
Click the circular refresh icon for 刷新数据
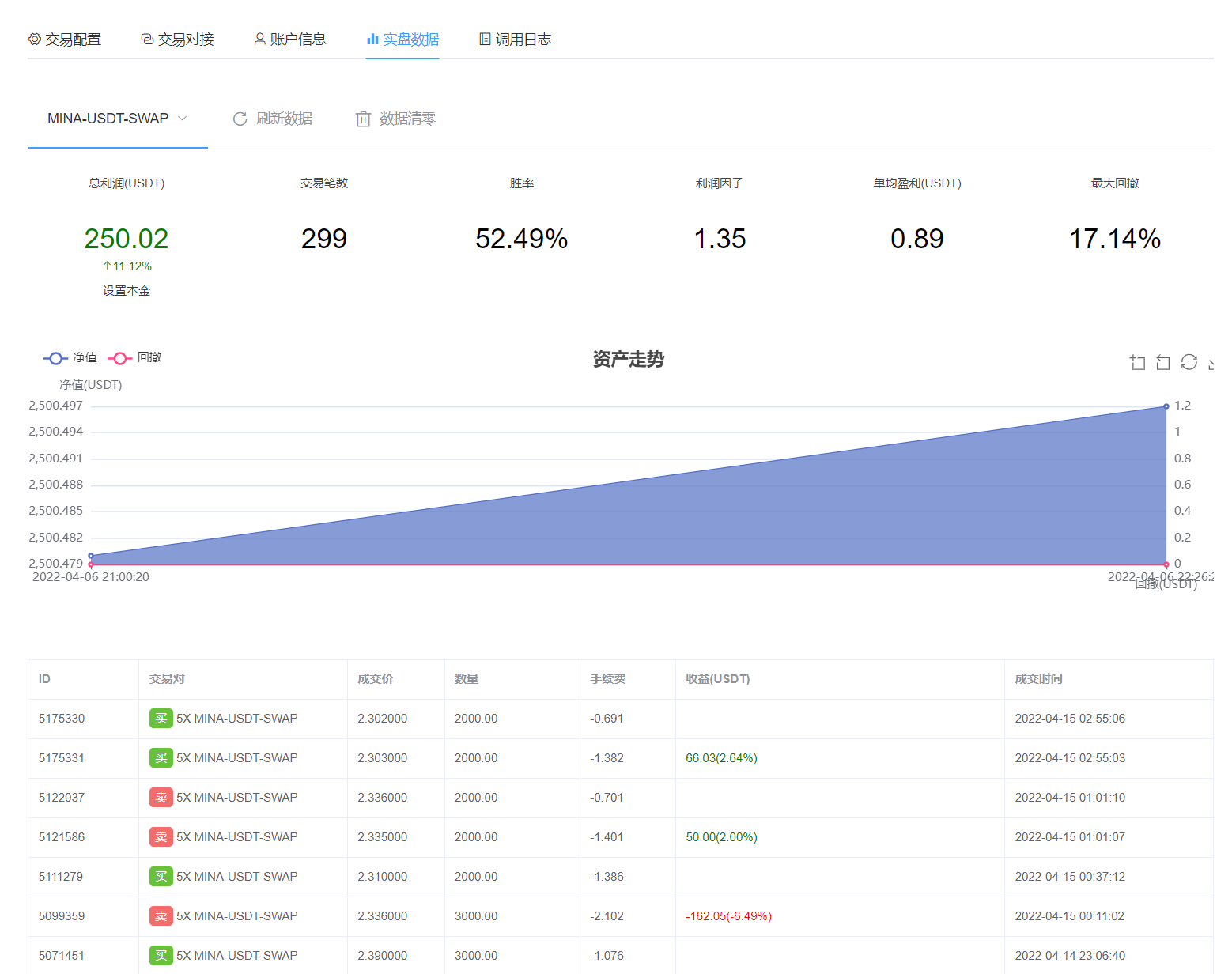(240, 119)
